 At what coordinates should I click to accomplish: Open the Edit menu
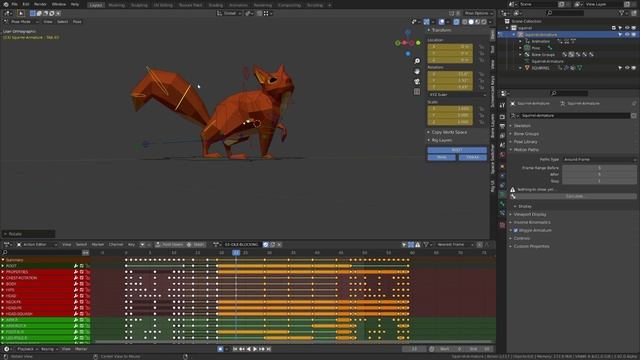pyautogui.click(x=26, y=4)
